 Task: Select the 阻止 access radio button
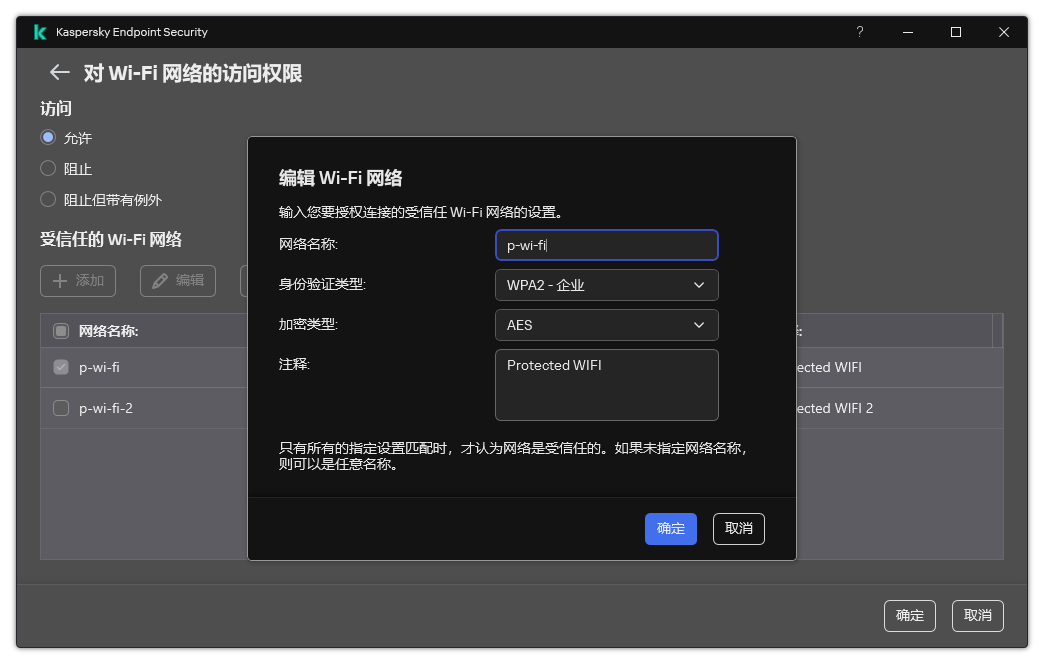[47, 168]
